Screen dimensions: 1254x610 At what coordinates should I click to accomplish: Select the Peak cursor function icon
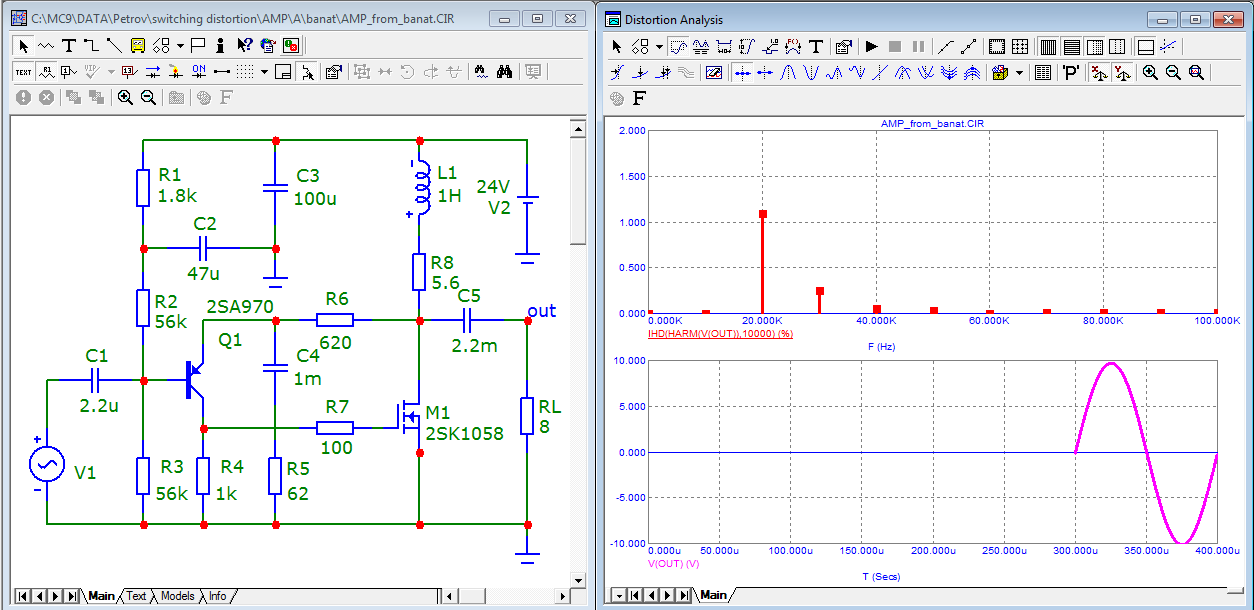click(788, 72)
